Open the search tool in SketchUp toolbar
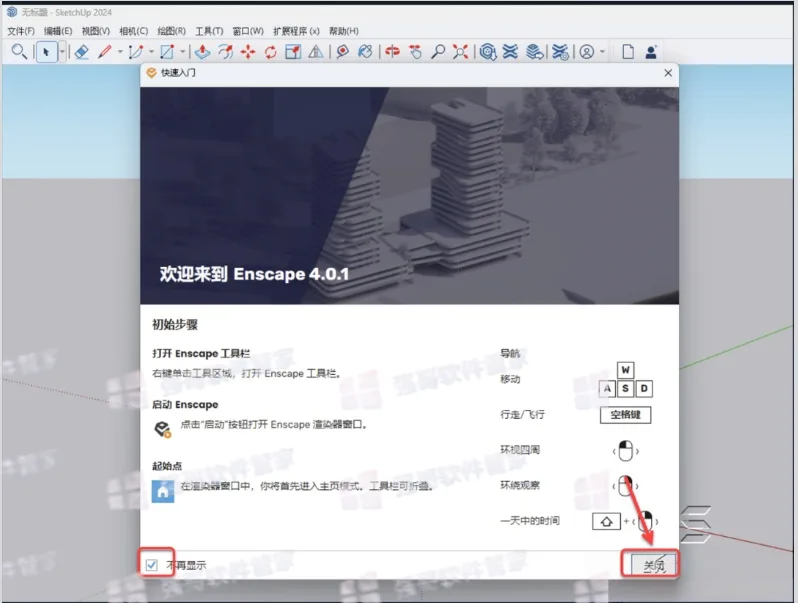 click(x=19, y=51)
